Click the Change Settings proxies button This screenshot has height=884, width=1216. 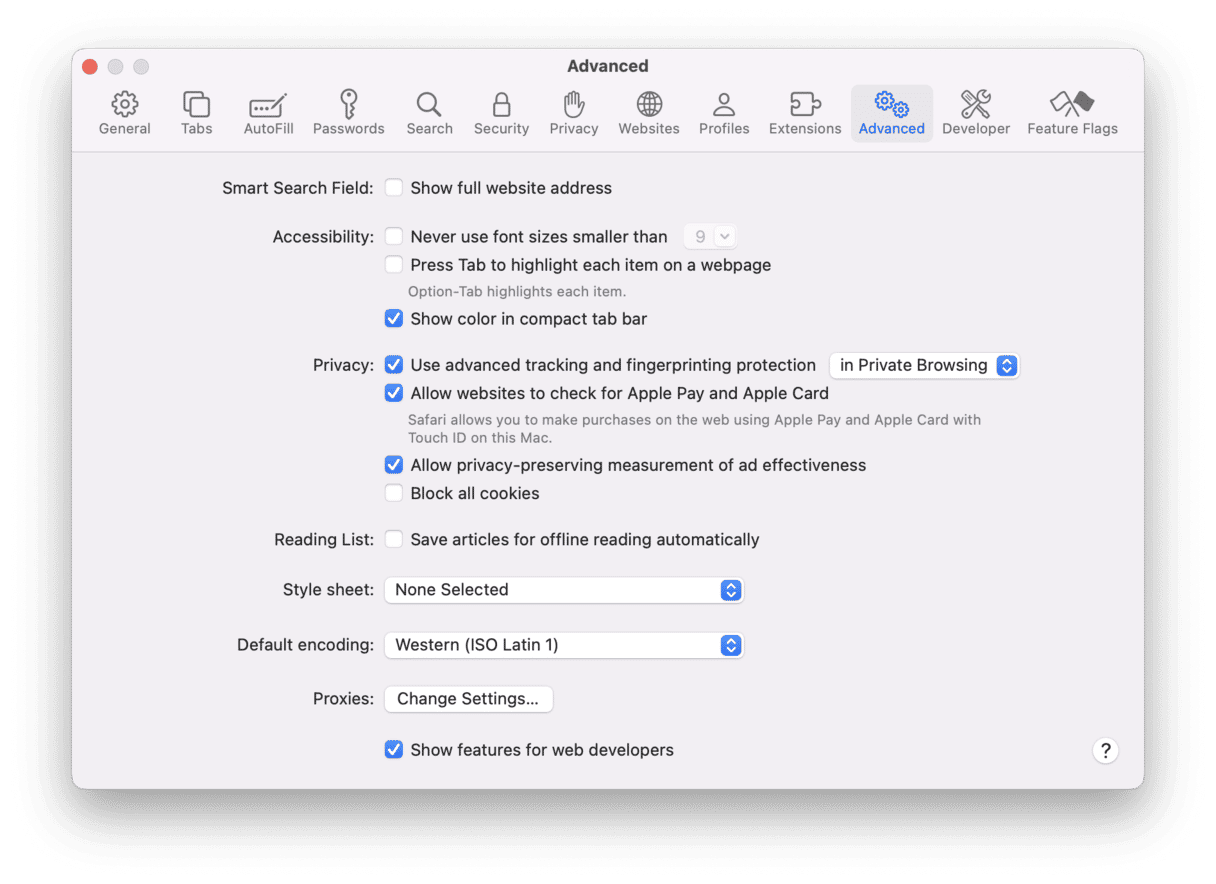click(x=468, y=699)
